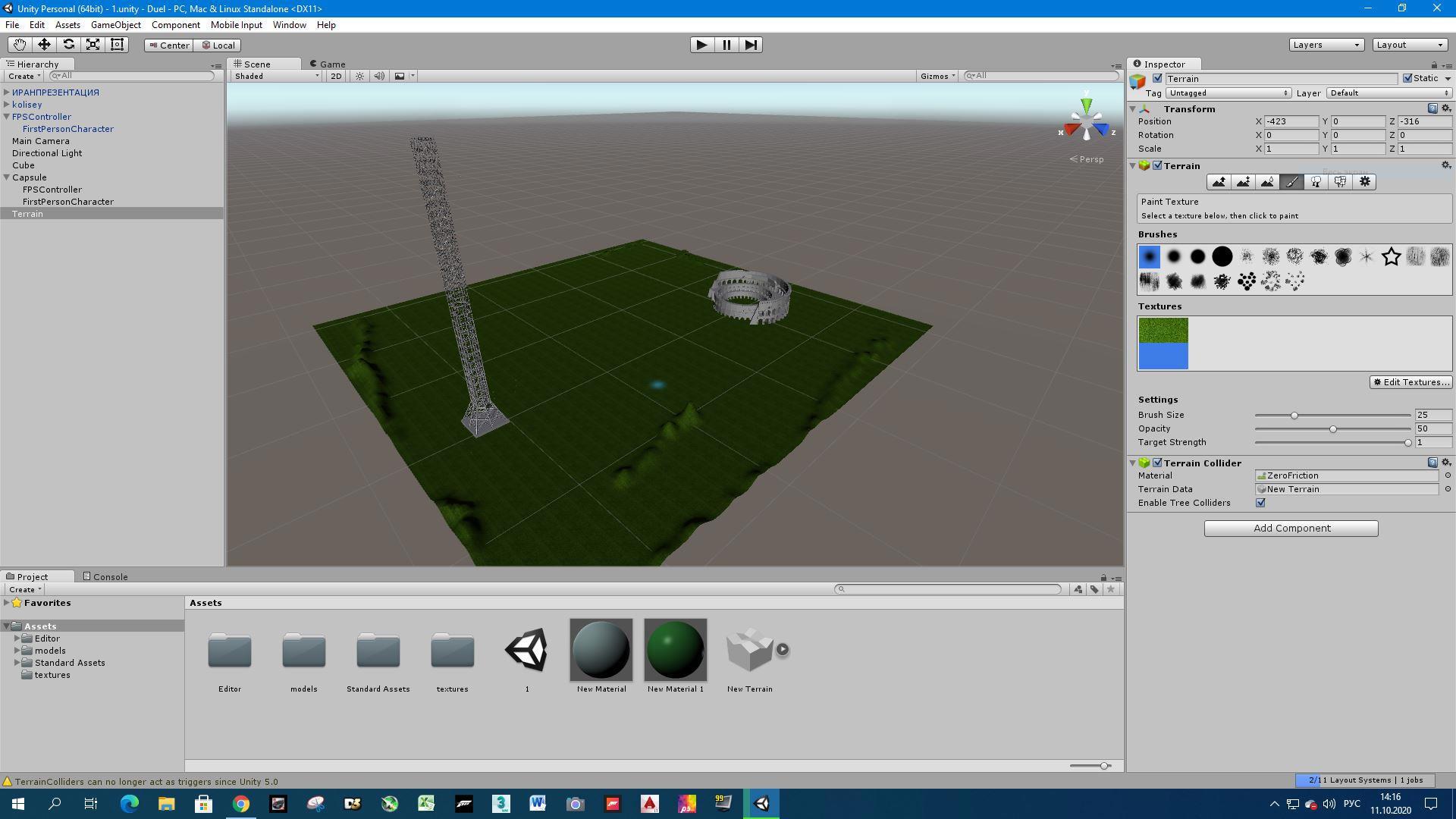Open the Layers dropdown
The width and height of the screenshot is (1456, 819).
(x=1326, y=45)
